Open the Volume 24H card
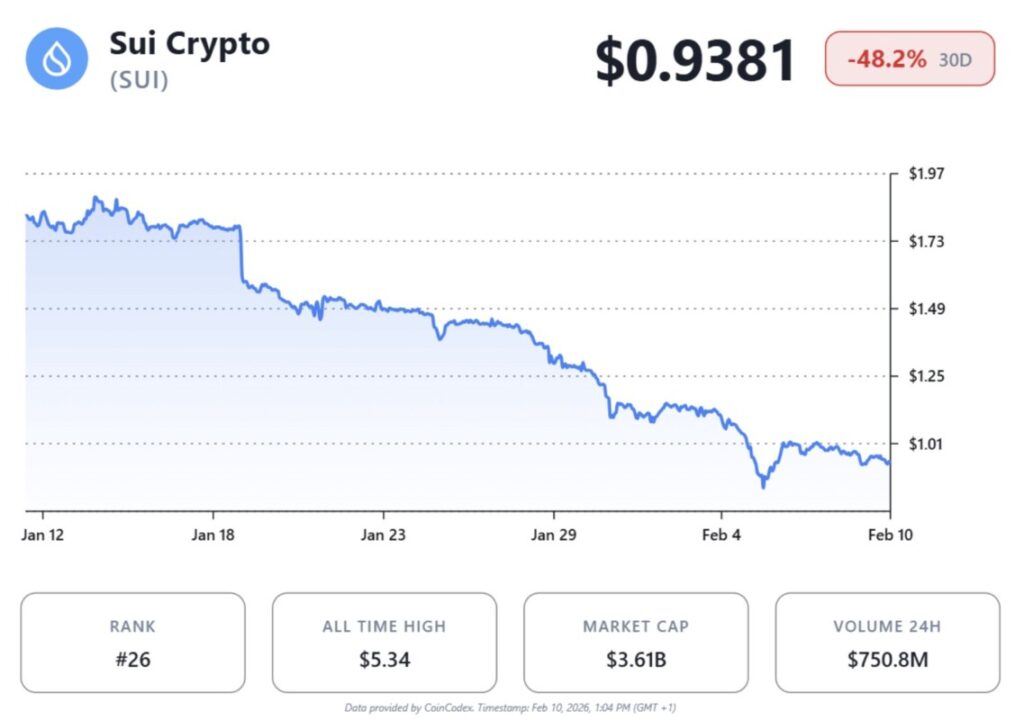The height and width of the screenshot is (720, 1024). tap(887, 642)
